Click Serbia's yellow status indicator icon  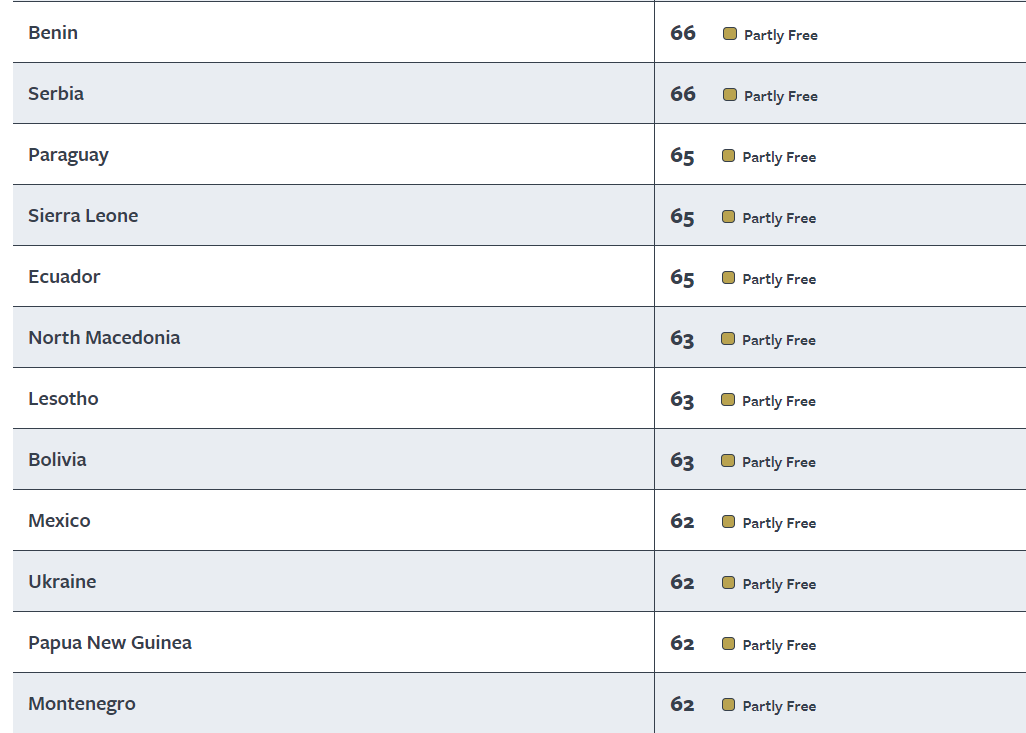pyautogui.click(x=730, y=95)
